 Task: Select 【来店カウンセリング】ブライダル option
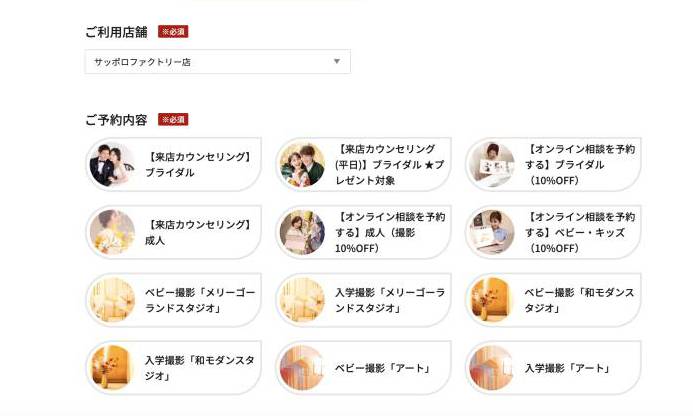point(174,164)
